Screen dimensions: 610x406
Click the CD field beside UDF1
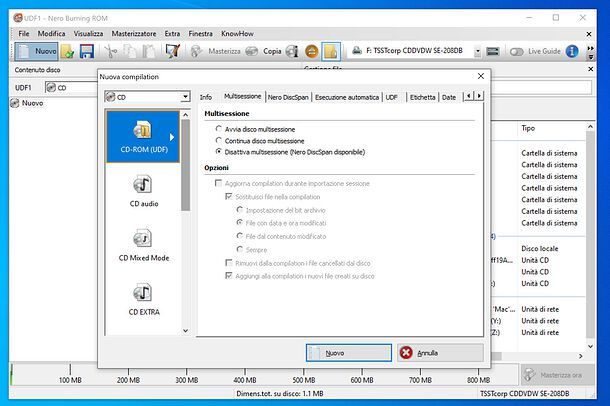71,88
